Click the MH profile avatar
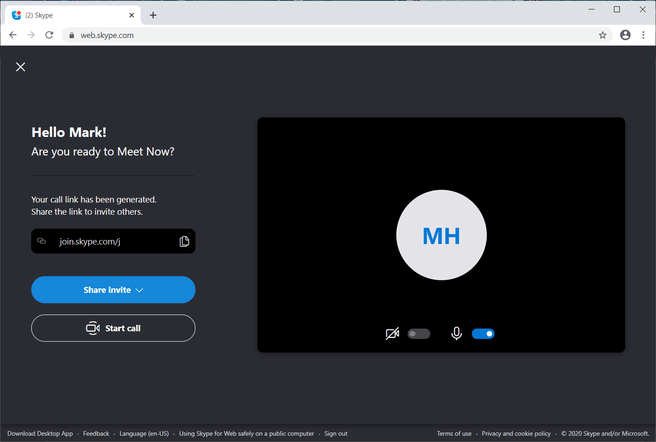Viewport: 656px width, 442px height. pos(441,235)
